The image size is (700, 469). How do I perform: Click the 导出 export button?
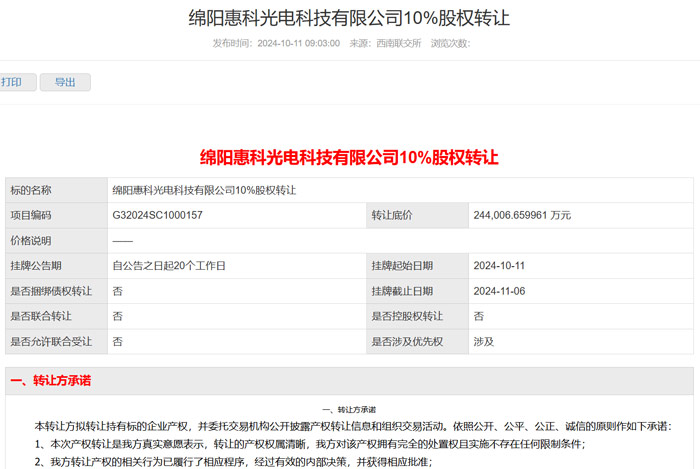tap(65, 82)
